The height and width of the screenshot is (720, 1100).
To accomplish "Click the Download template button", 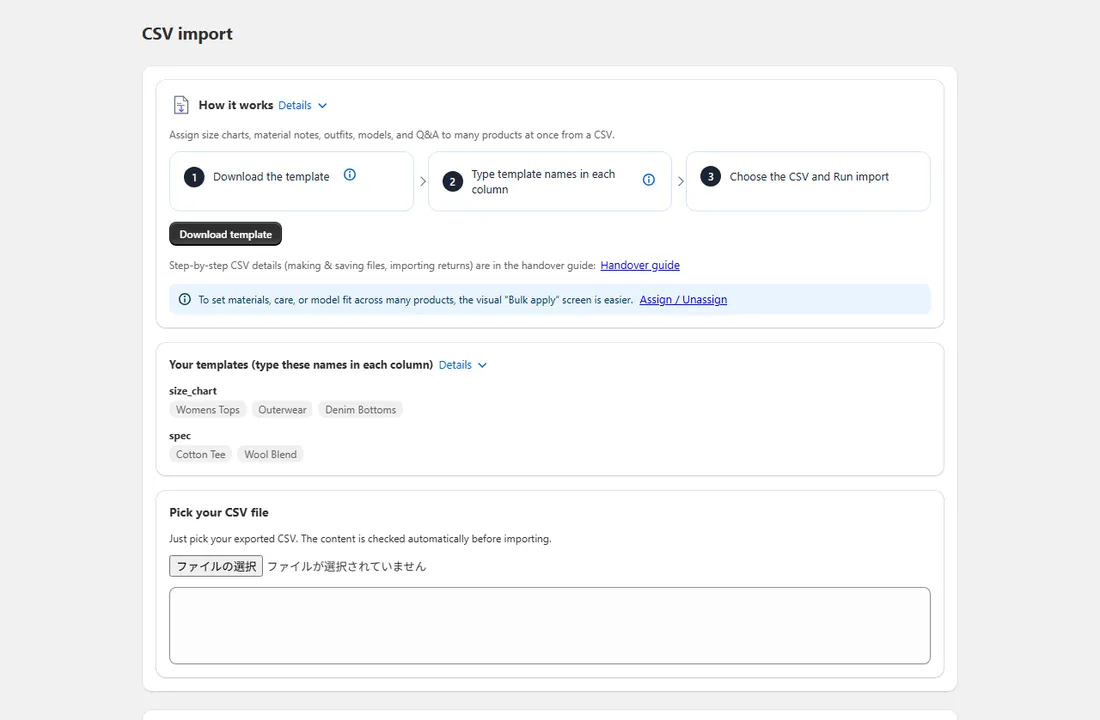I will tap(225, 234).
